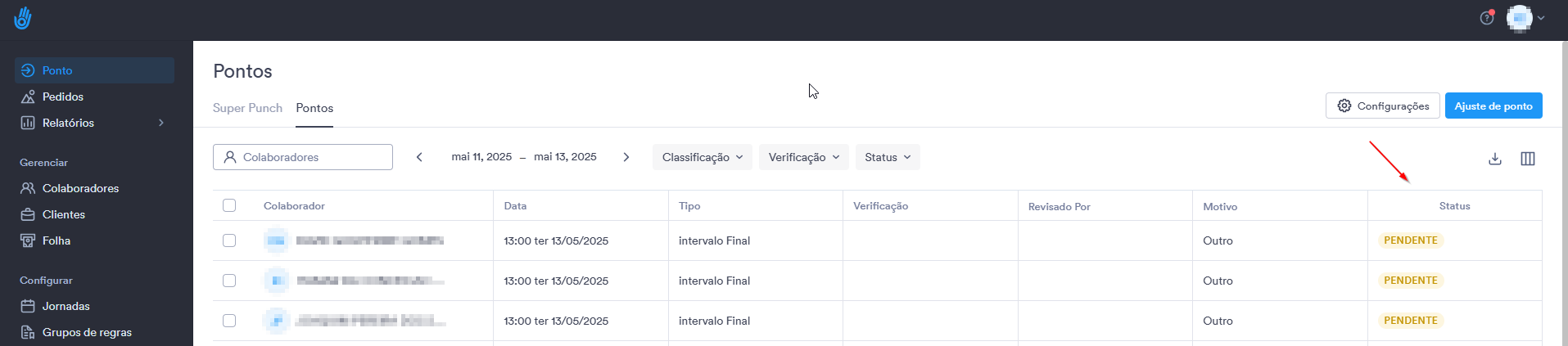The image size is (1568, 346).
Task: Click the Data column header
Action: [x=515, y=206]
